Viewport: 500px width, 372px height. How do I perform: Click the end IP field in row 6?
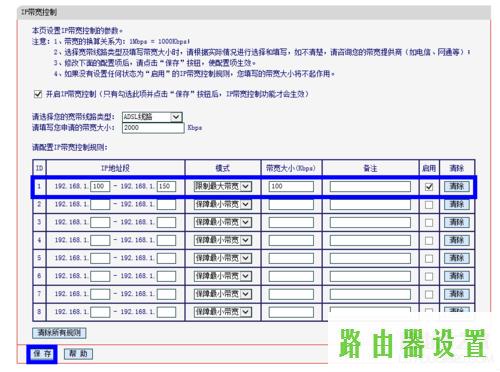[166, 276]
